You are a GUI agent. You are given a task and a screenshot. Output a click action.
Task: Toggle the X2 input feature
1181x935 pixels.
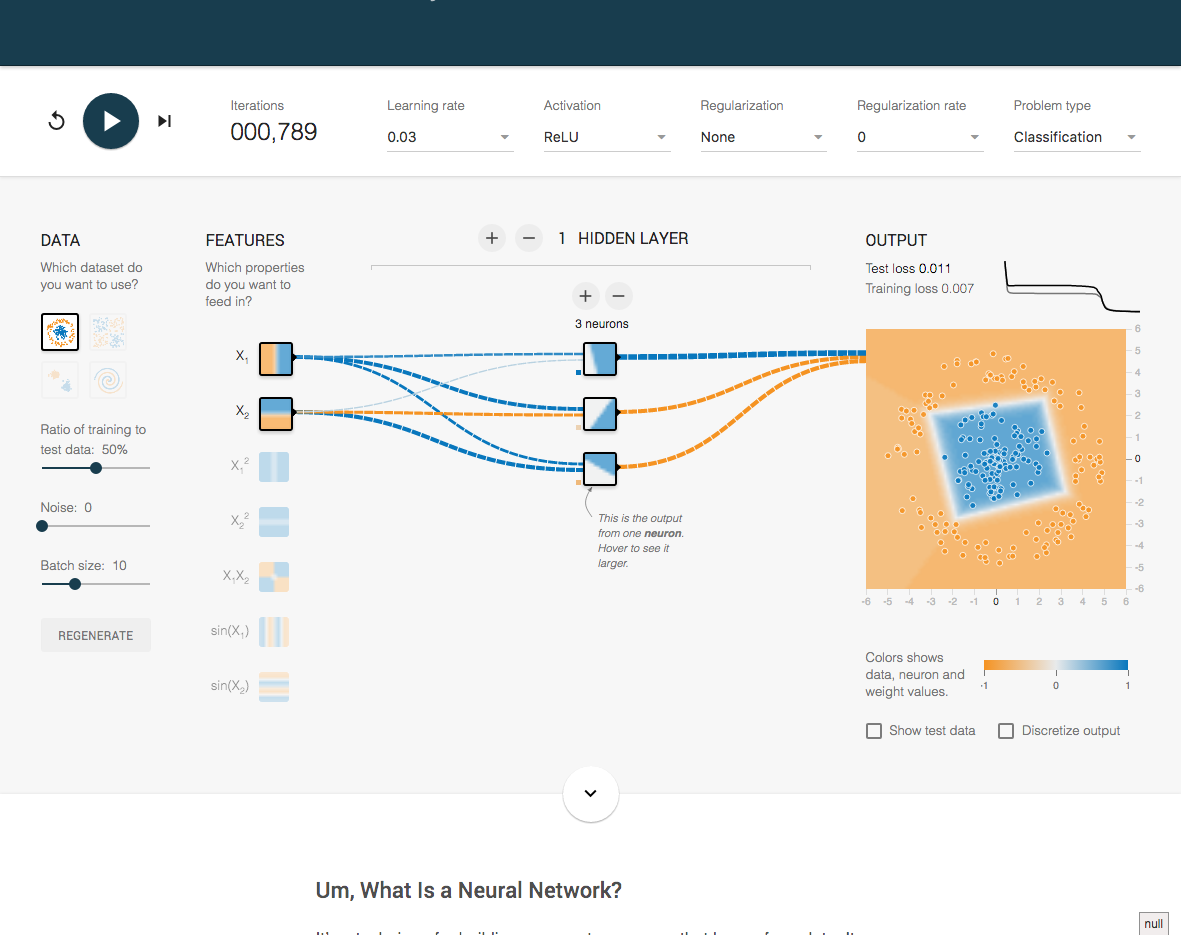pyautogui.click(x=276, y=414)
